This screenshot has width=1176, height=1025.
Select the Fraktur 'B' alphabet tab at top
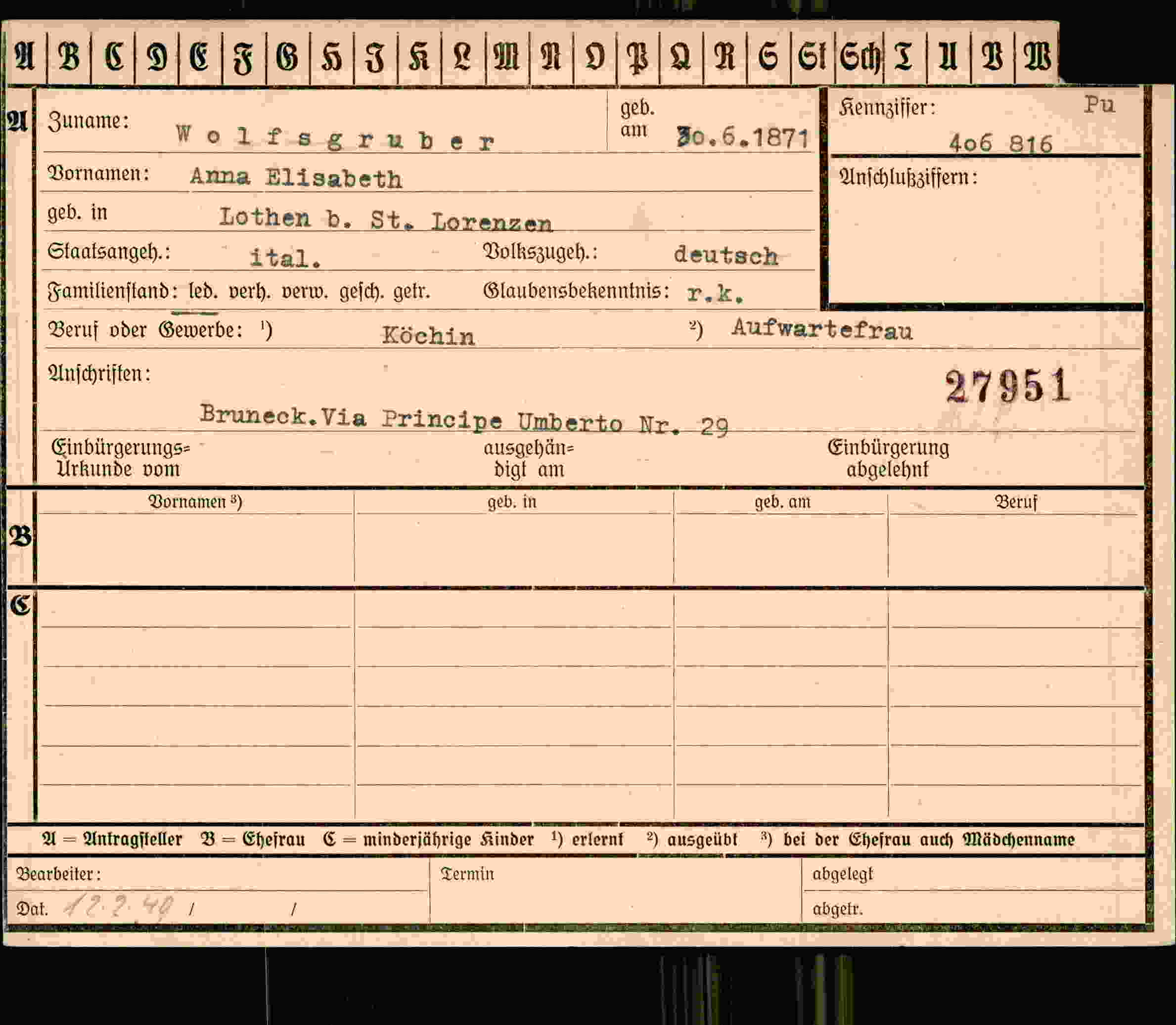pos(69,57)
